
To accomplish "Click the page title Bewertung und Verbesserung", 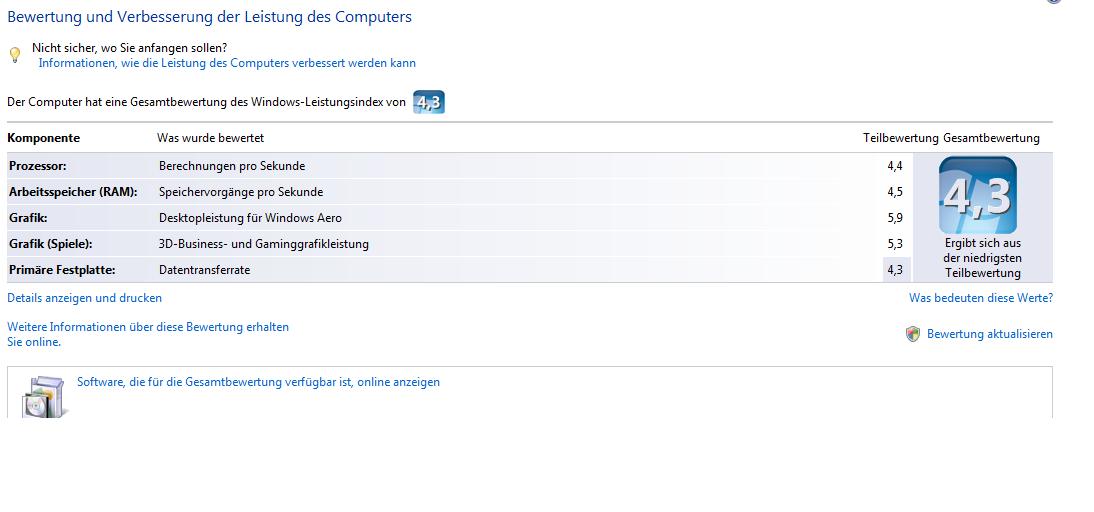I will pyautogui.click(x=209, y=17).
